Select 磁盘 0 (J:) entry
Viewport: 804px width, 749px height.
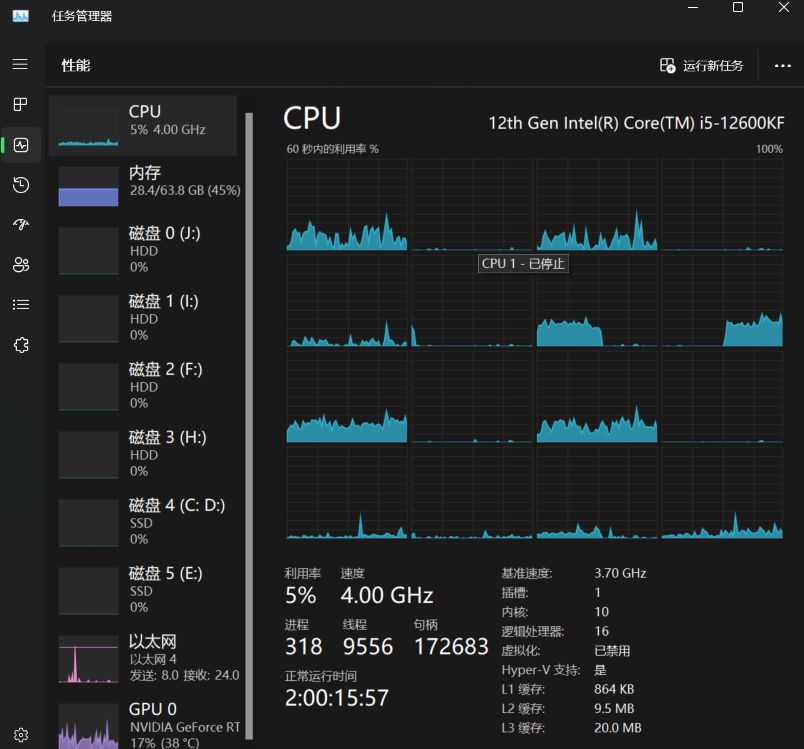[144, 250]
